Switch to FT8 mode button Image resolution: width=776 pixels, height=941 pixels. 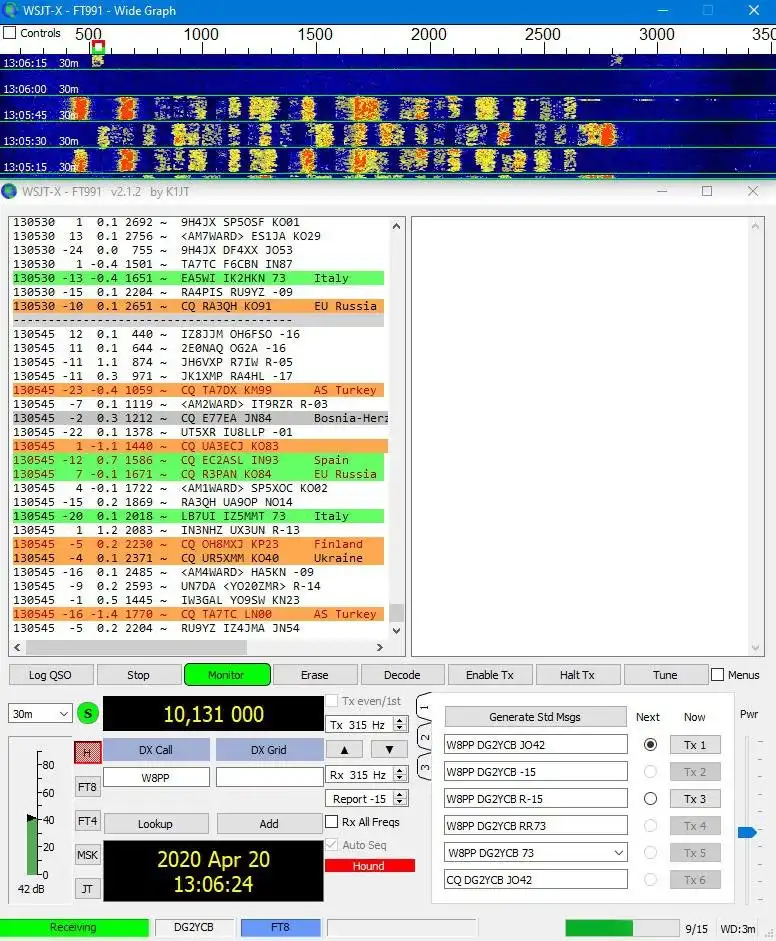pos(87,786)
